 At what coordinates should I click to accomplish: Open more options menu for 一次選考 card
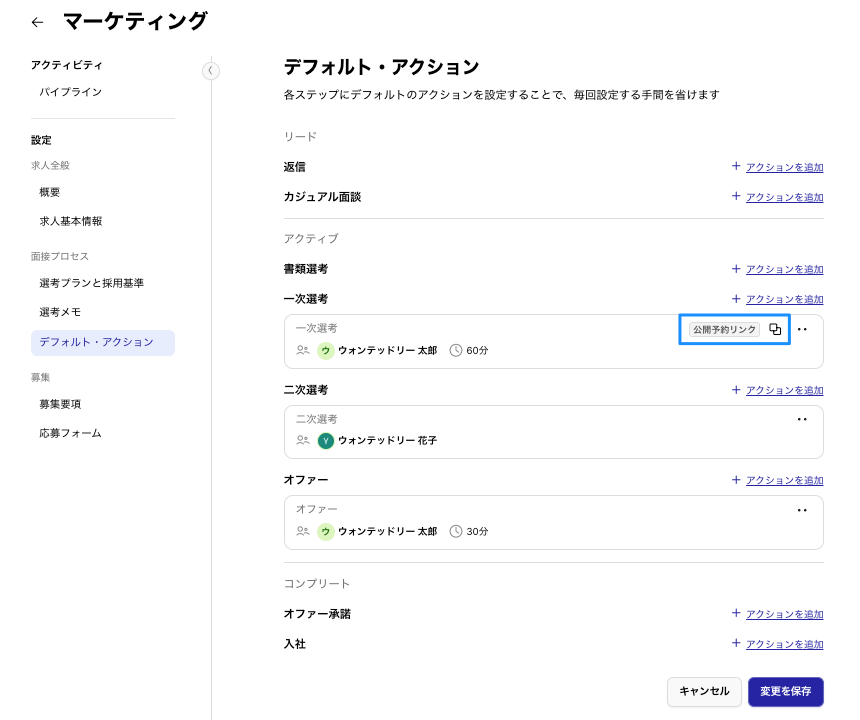click(802, 329)
